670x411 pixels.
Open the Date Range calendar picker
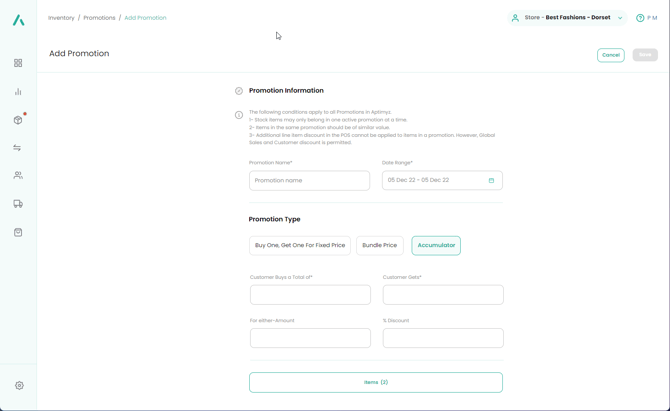491,181
